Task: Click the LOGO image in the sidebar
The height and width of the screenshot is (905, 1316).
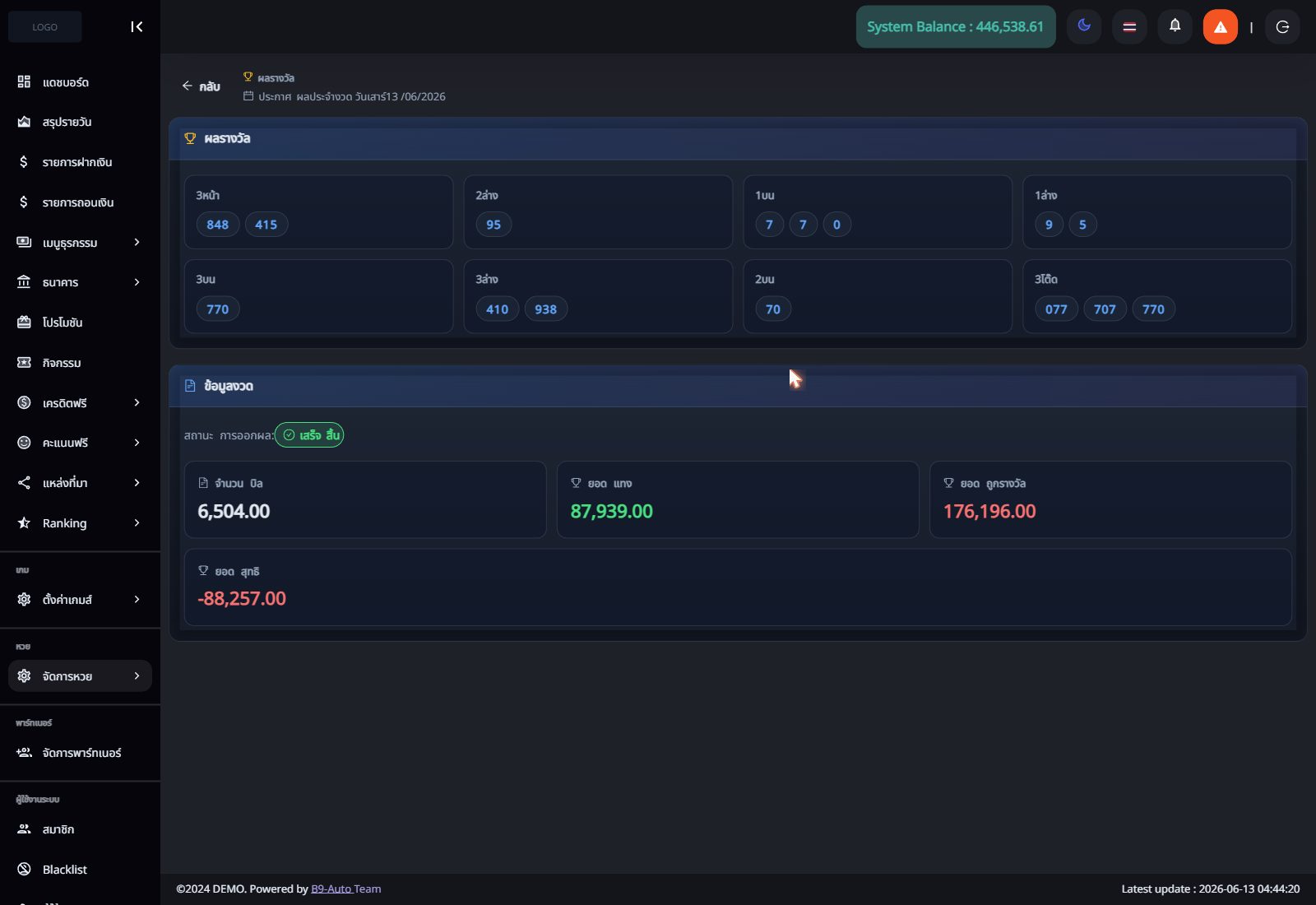Action: tap(45, 27)
